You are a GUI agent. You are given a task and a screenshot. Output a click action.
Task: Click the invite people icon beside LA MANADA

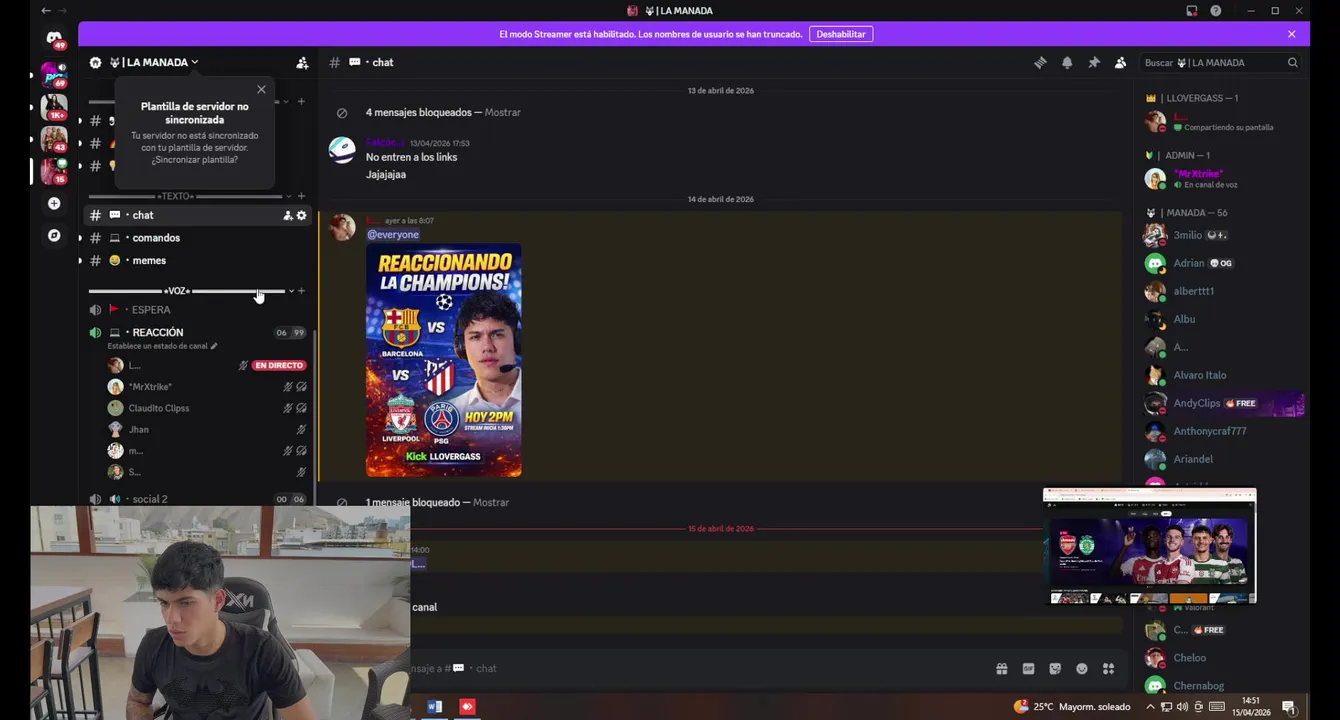click(x=302, y=62)
